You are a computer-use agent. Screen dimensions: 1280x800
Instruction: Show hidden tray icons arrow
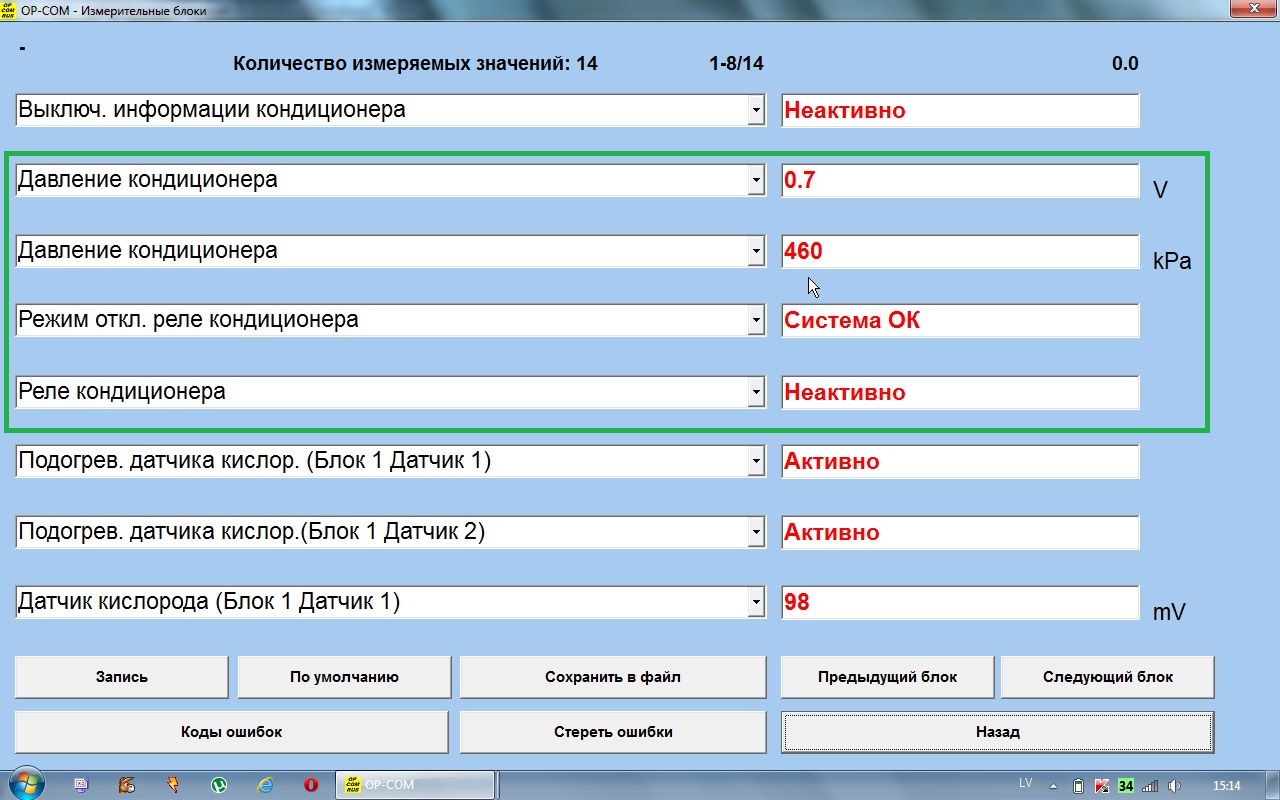pyautogui.click(x=1054, y=785)
